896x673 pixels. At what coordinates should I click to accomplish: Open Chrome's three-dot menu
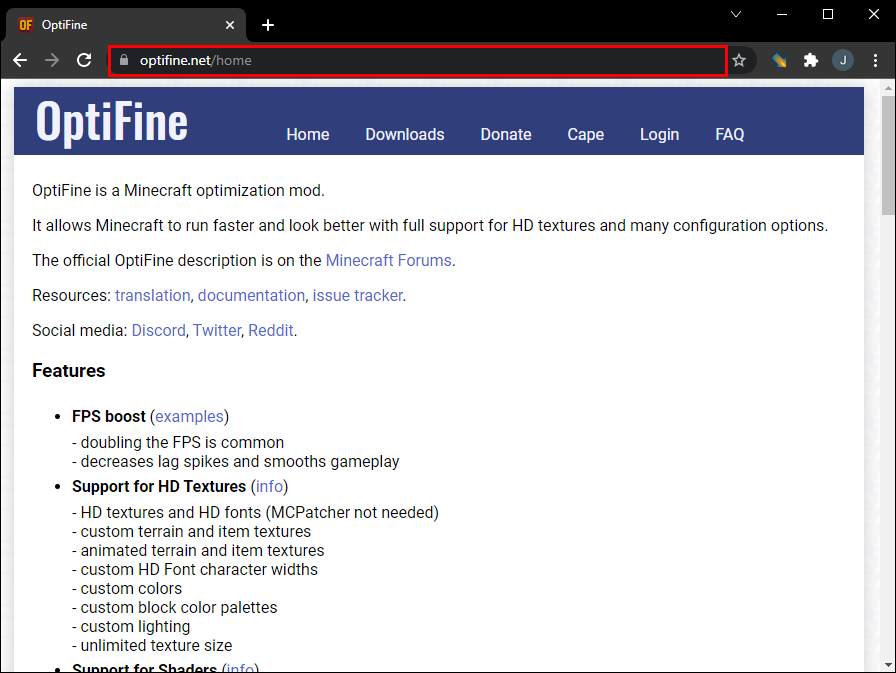(875, 60)
